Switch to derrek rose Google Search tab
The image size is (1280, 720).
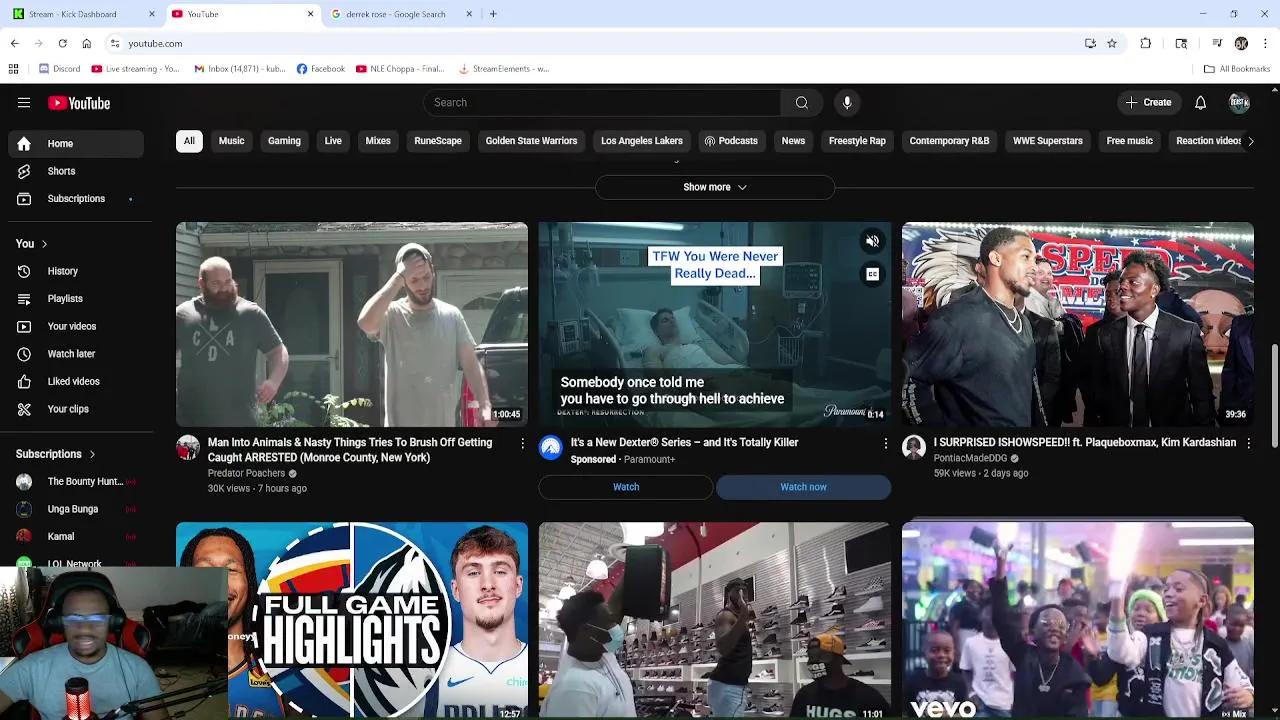pos(400,14)
